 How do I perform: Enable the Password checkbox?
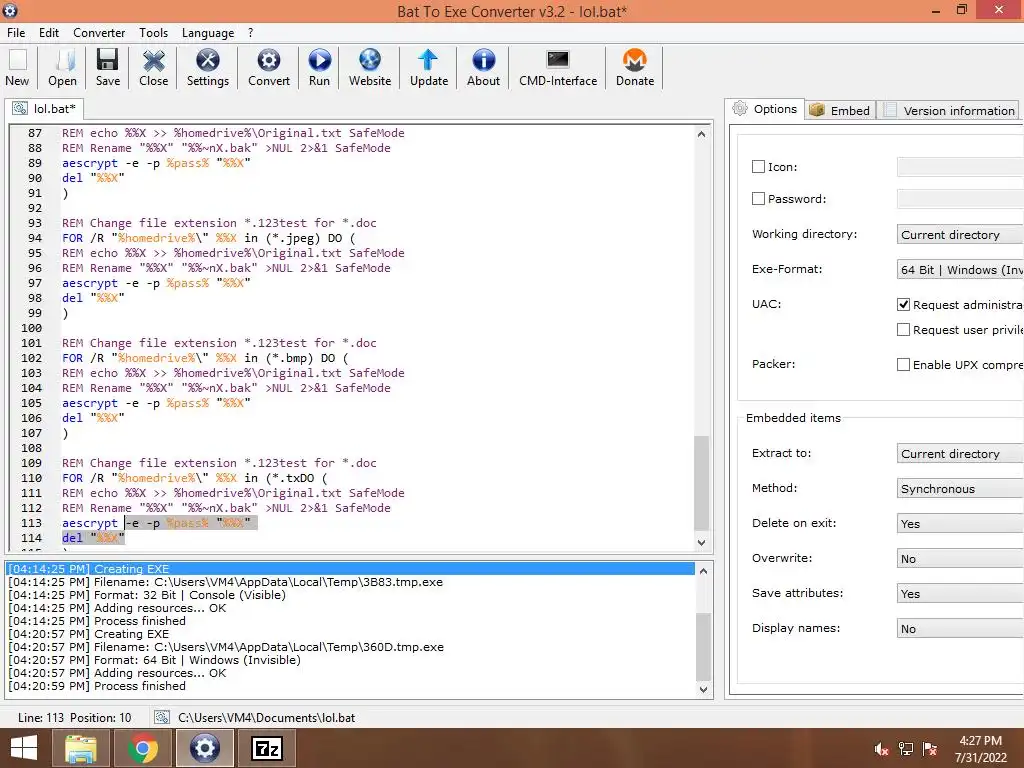click(758, 199)
